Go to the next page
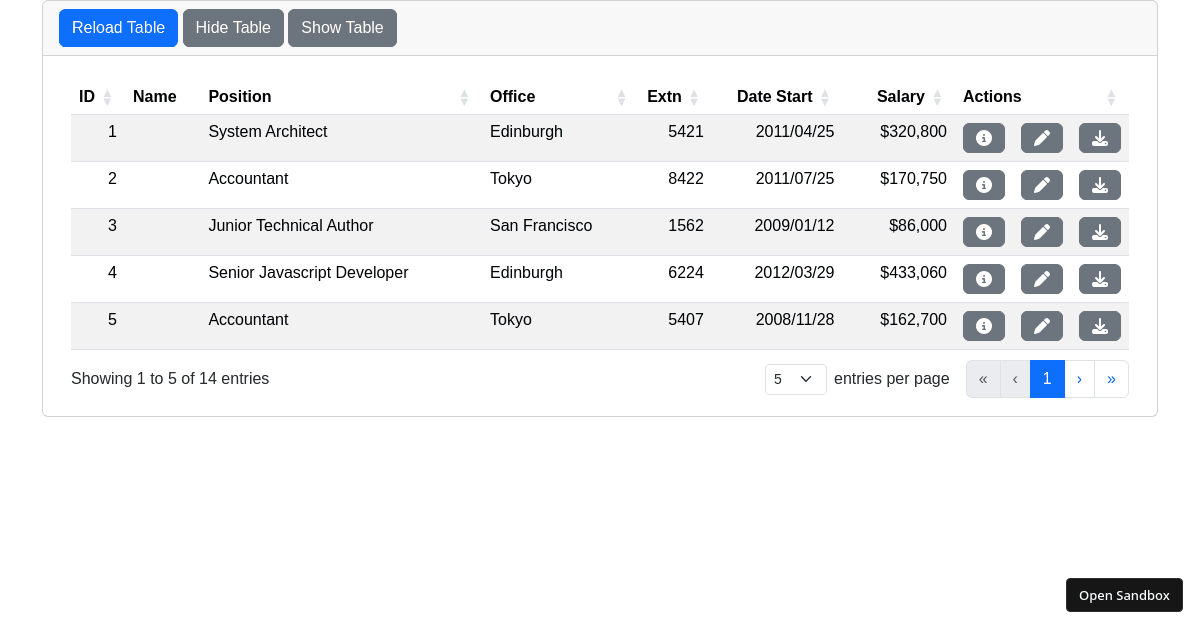Screen dimensions: 1200x630 tap(1079, 379)
